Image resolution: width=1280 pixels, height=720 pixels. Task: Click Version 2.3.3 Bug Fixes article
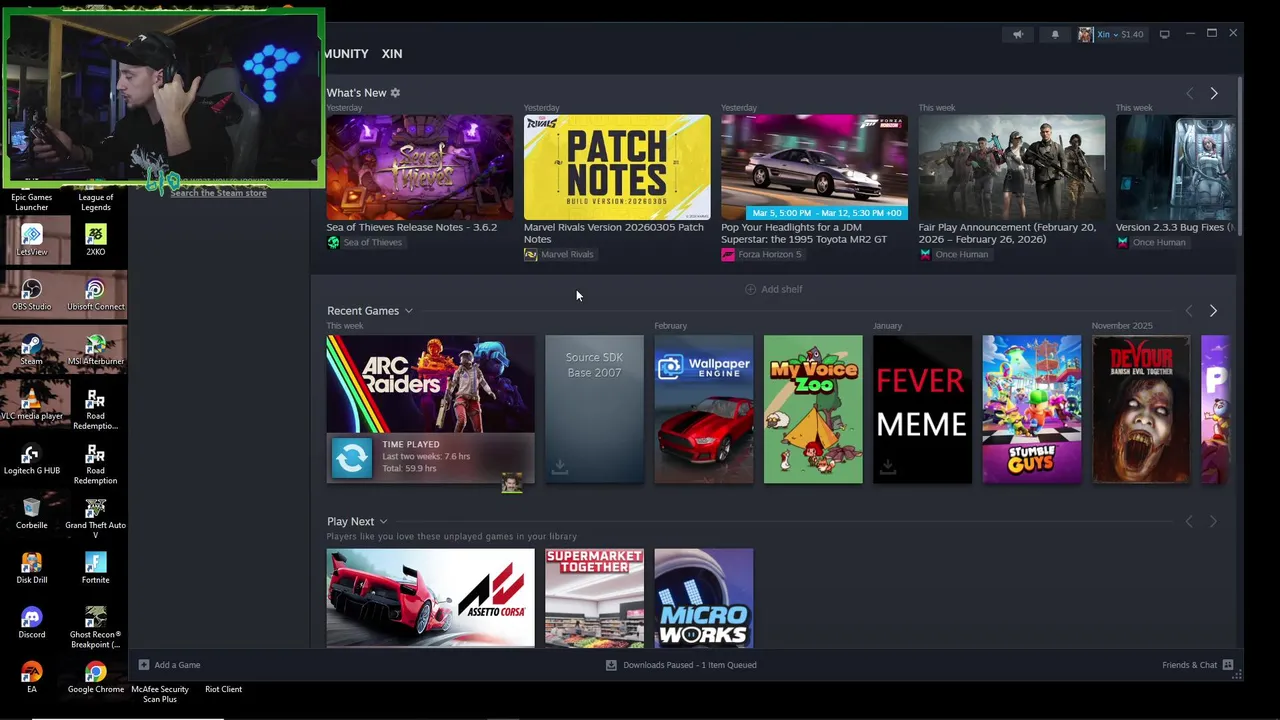pos(1175,227)
